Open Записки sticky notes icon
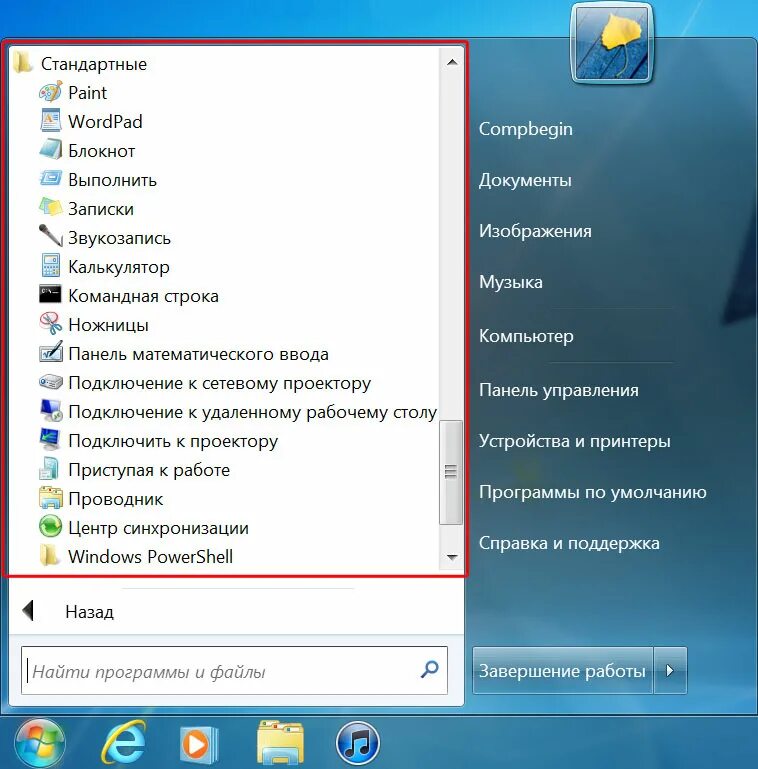The image size is (758, 769). click(x=51, y=207)
